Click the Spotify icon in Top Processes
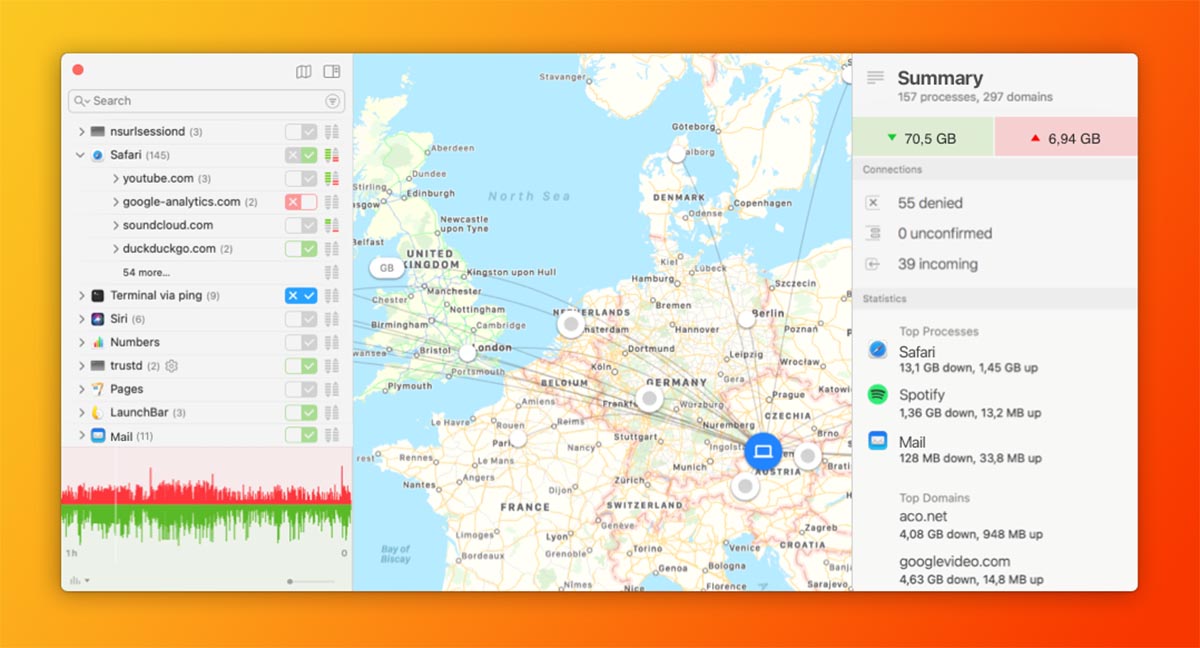The width and height of the screenshot is (1200, 648). pos(878,395)
